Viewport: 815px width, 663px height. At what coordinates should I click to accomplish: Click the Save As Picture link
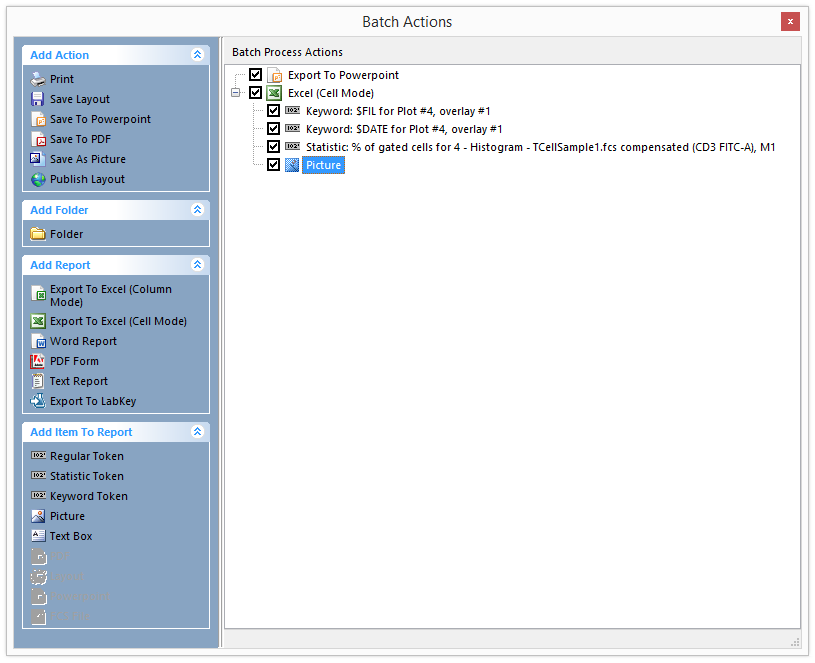(87, 159)
